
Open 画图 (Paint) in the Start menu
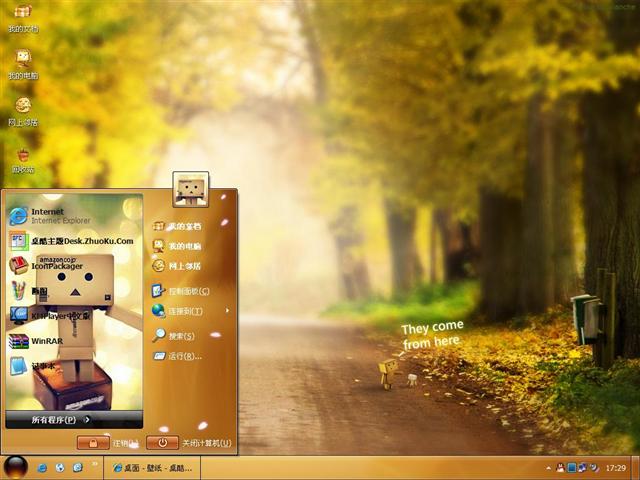(x=40, y=290)
